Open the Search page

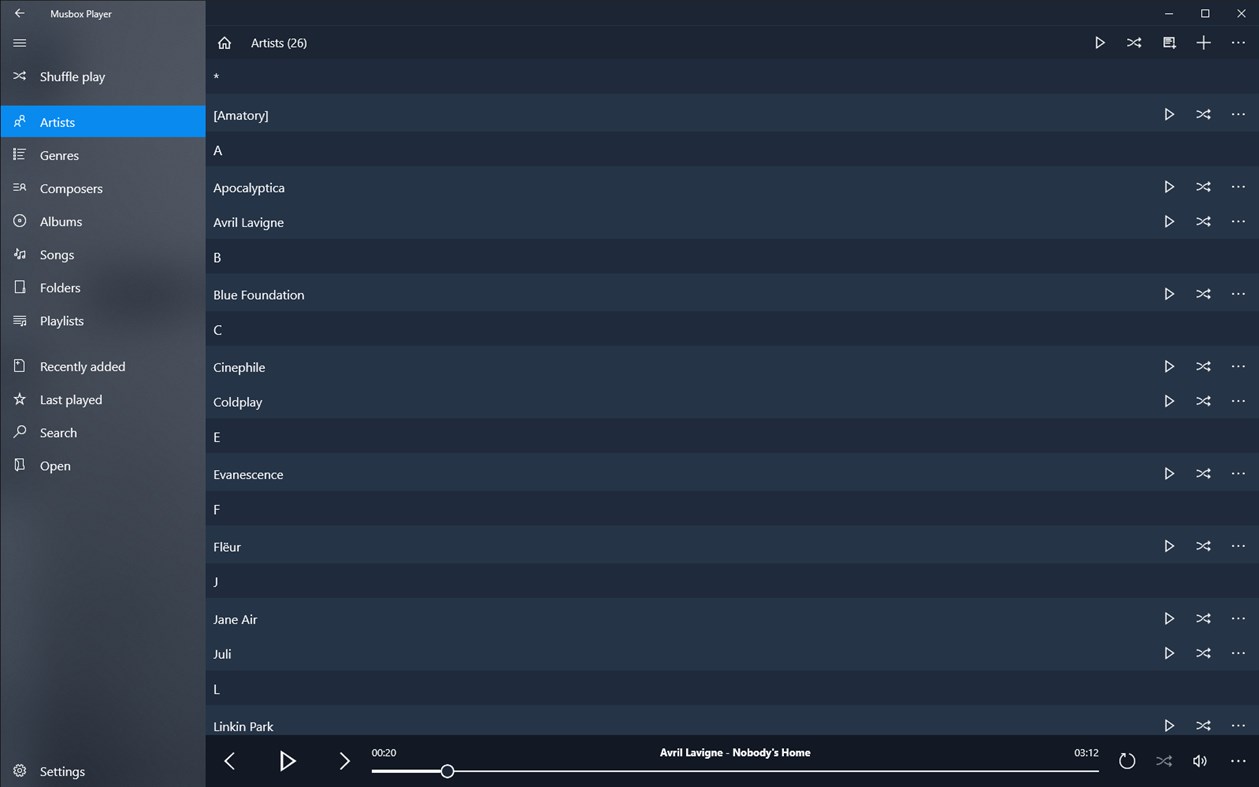coord(60,432)
